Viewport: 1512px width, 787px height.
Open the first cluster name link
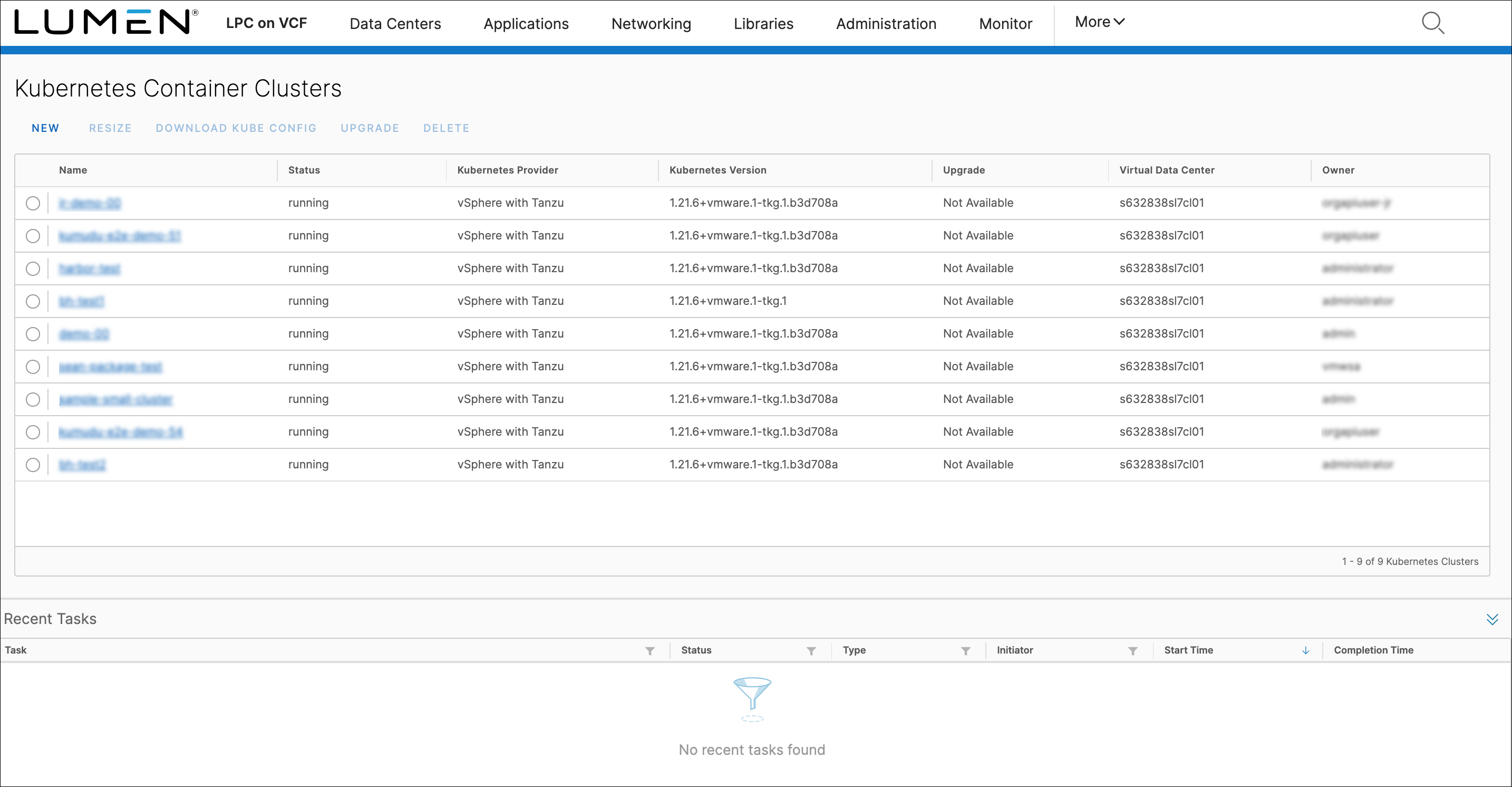[90, 203]
